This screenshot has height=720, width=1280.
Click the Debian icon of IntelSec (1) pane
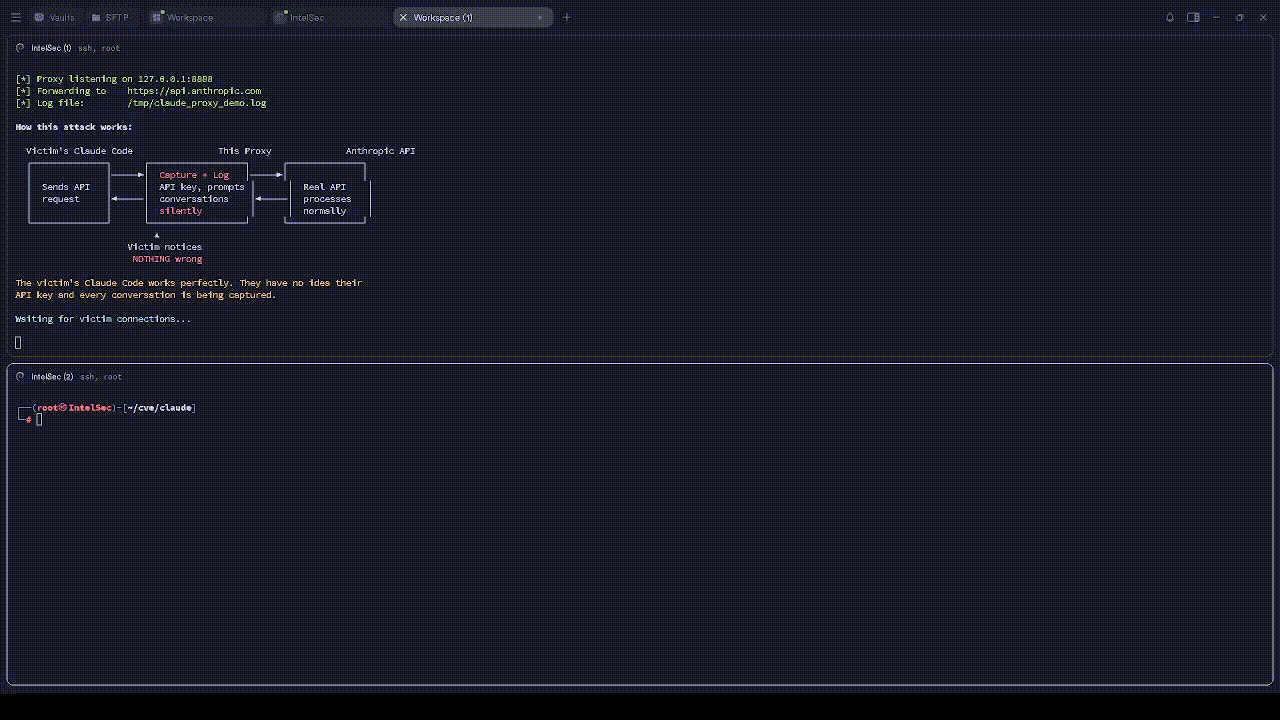21,48
